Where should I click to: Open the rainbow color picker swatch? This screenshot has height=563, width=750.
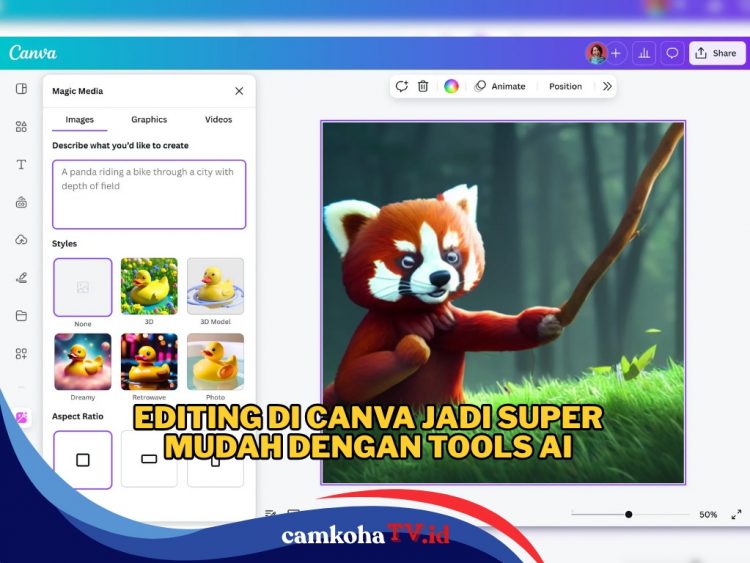point(451,86)
